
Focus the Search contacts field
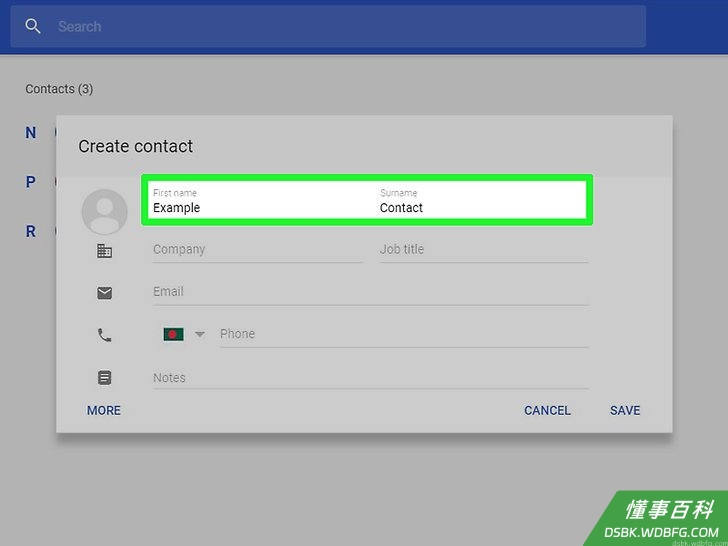328,26
